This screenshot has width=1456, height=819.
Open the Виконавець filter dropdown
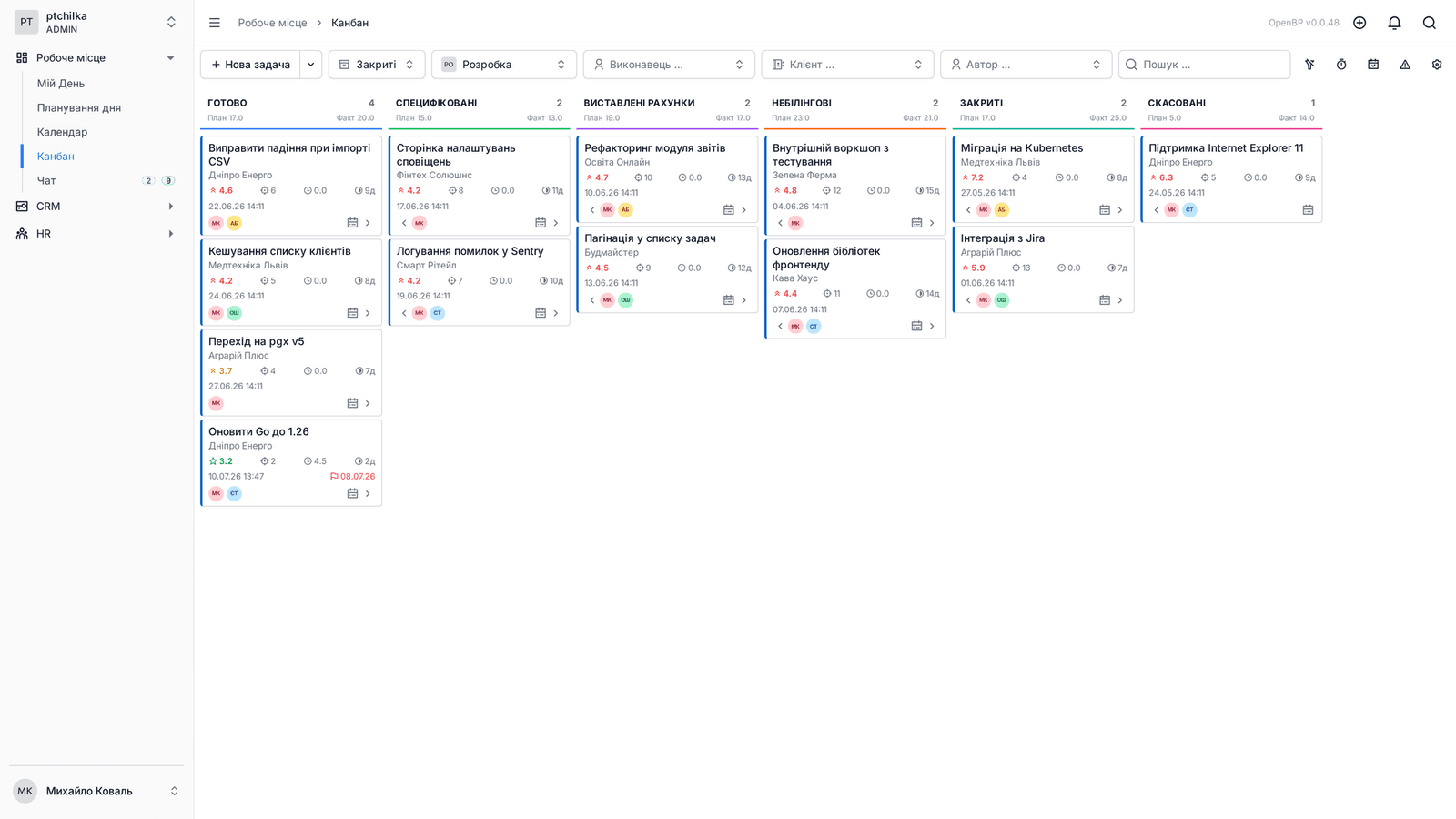(x=669, y=65)
